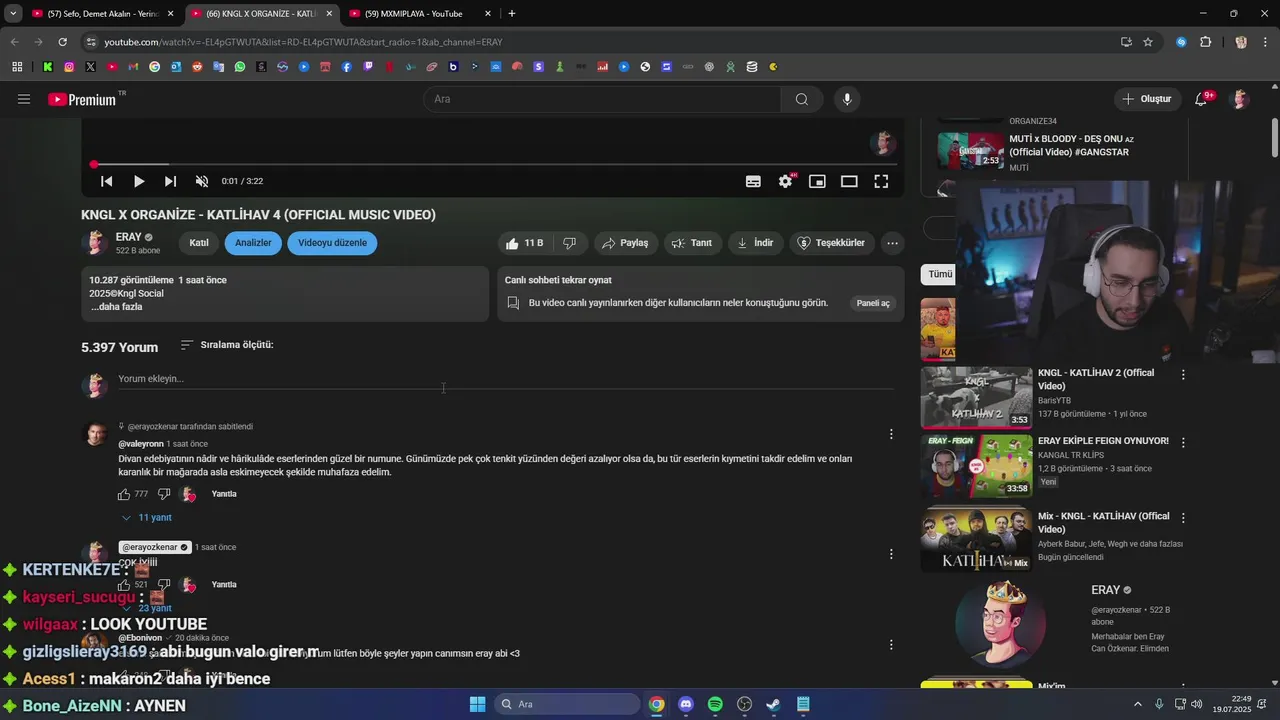Open the Oluştur create menu
The image size is (1280, 720).
(x=1146, y=99)
